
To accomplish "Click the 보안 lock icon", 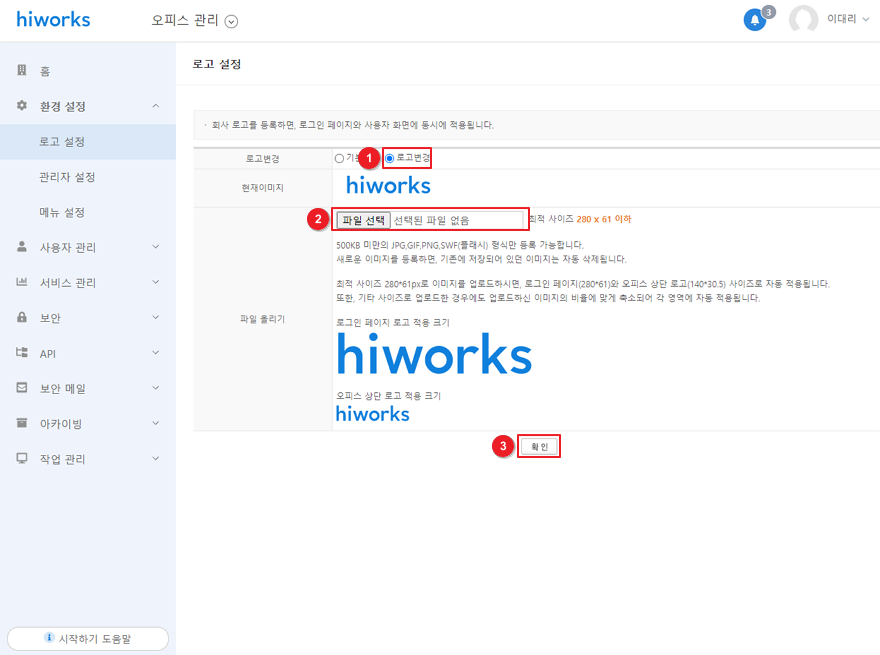I will click(22, 317).
